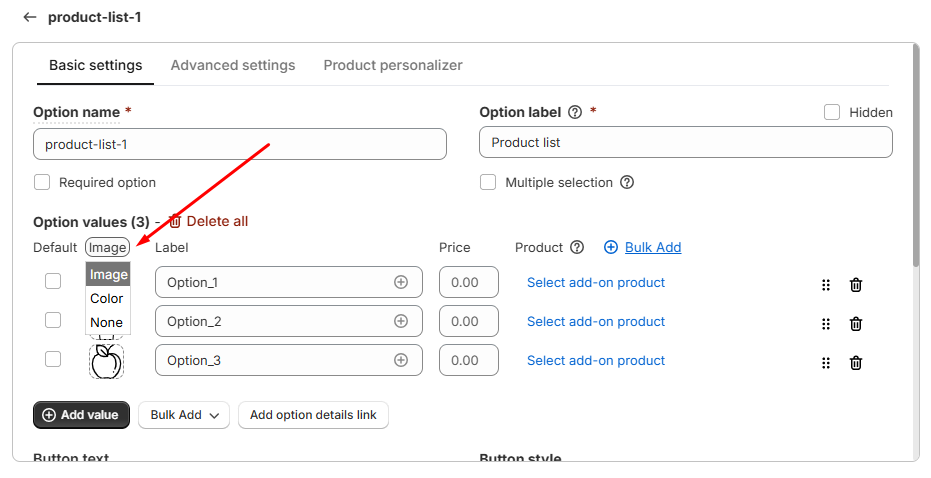Switch to the Advanced settings tab
The width and height of the screenshot is (931, 478).
click(x=233, y=65)
